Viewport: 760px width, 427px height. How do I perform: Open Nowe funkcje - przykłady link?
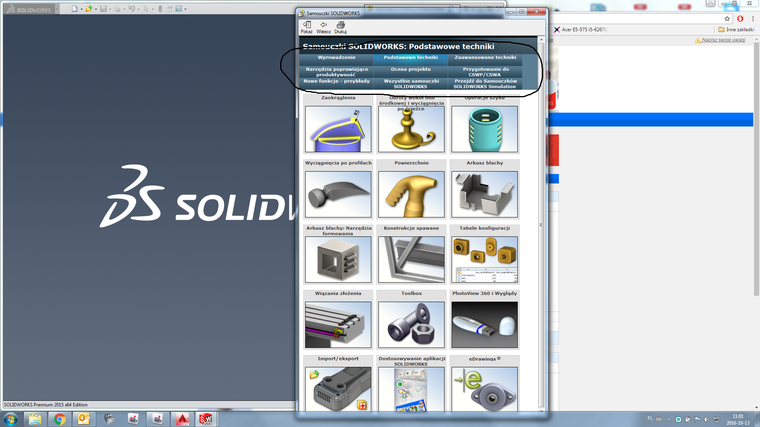[x=336, y=83]
